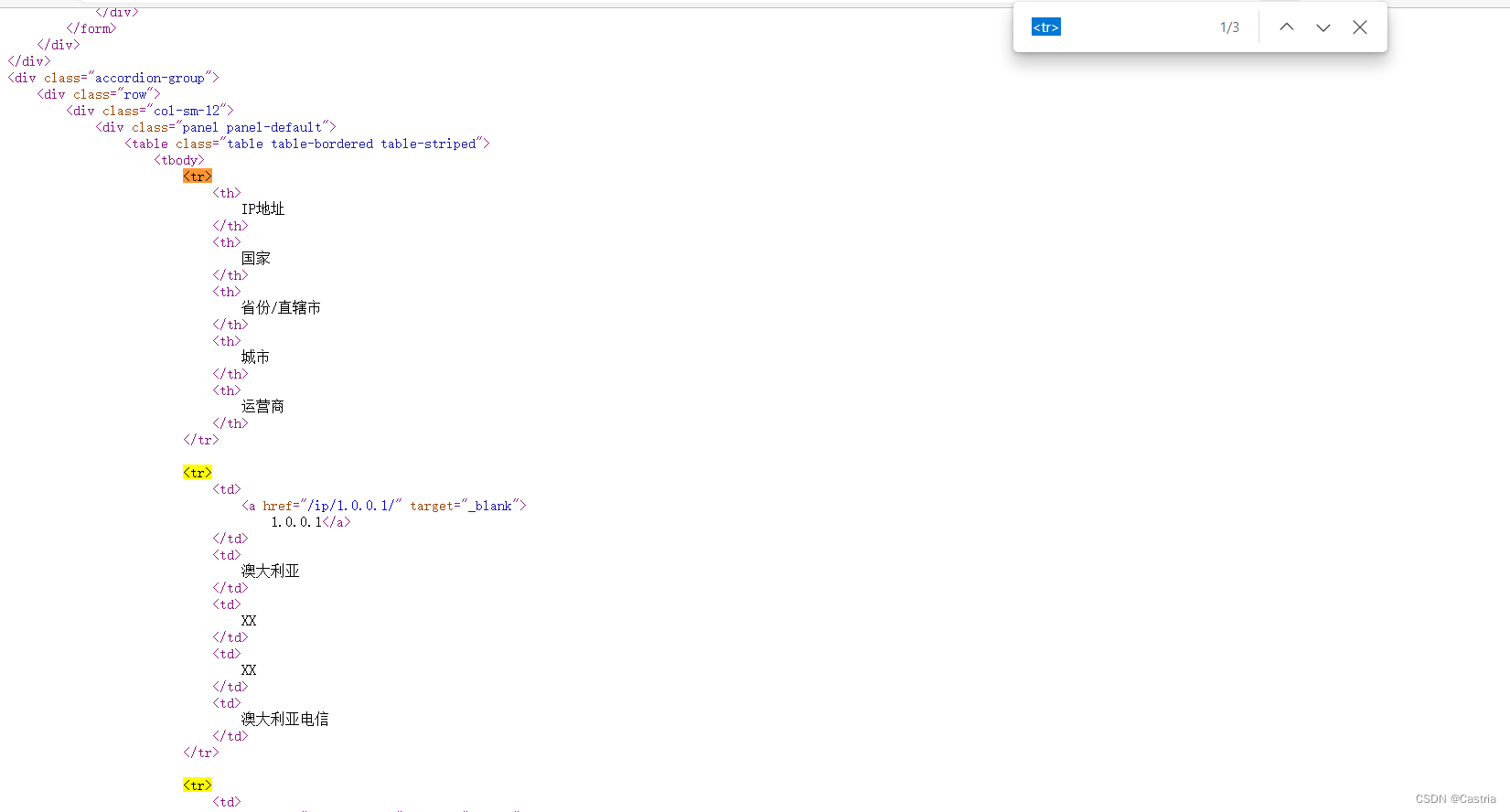Click the second XX cell value

click(x=249, y=670)
